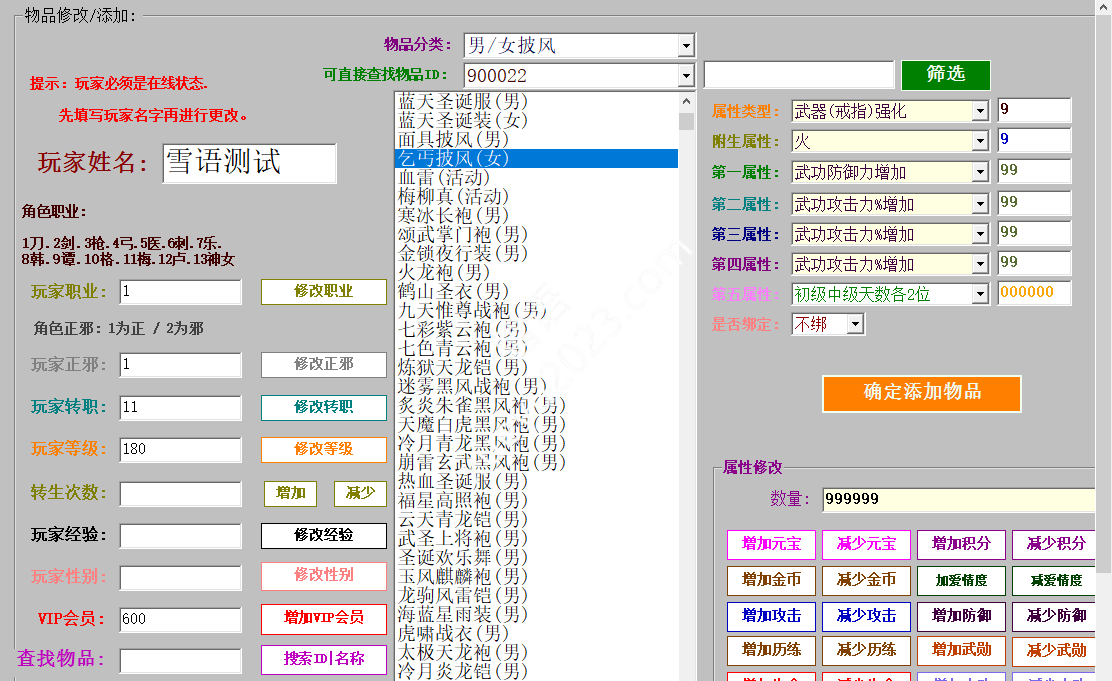
Task: Expand the 属性类型 dropdown
Action: click(980, 112)
